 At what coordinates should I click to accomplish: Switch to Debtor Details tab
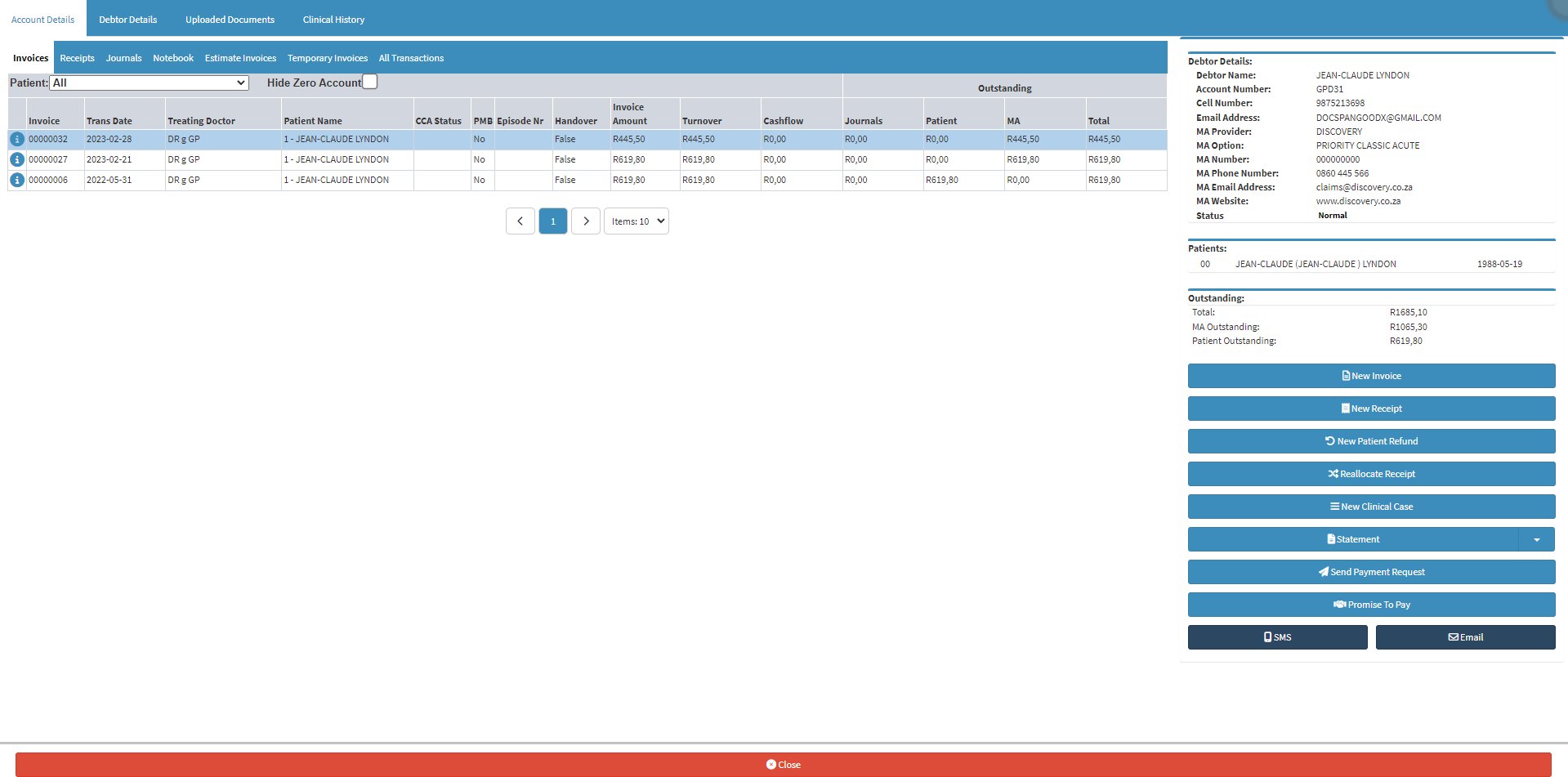point(128,20)
